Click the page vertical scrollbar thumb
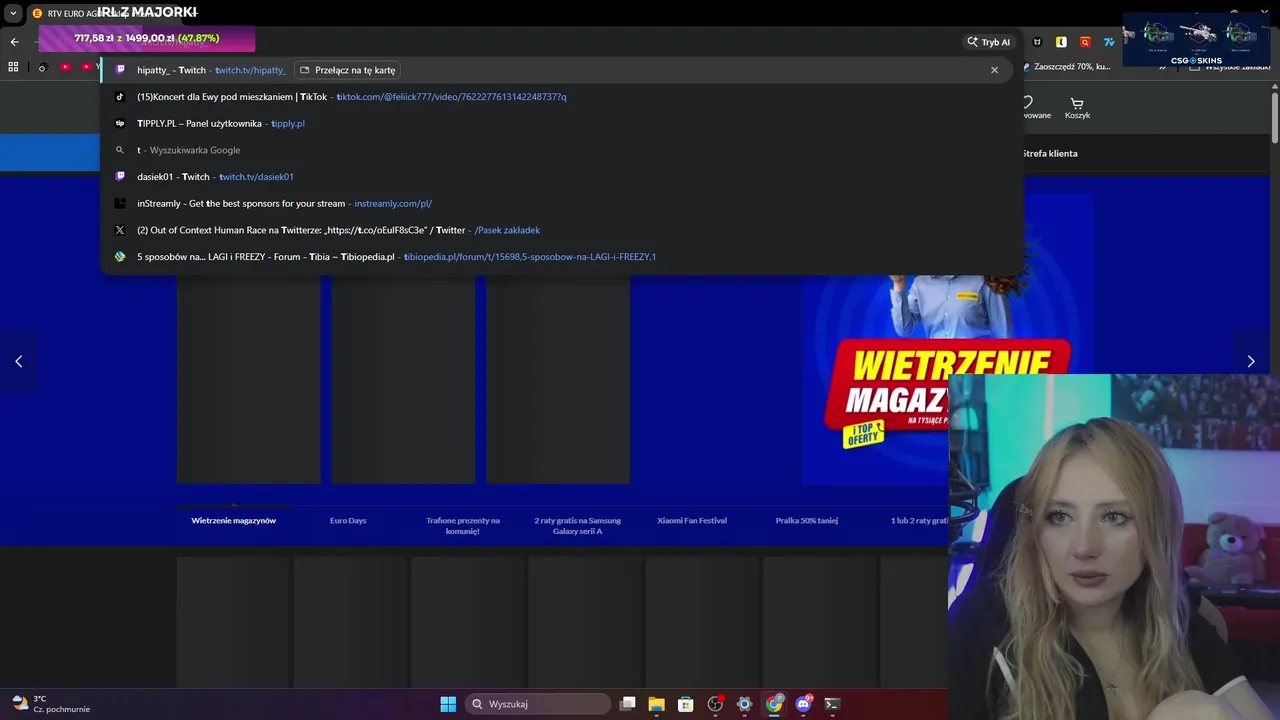 point(1275,118)
